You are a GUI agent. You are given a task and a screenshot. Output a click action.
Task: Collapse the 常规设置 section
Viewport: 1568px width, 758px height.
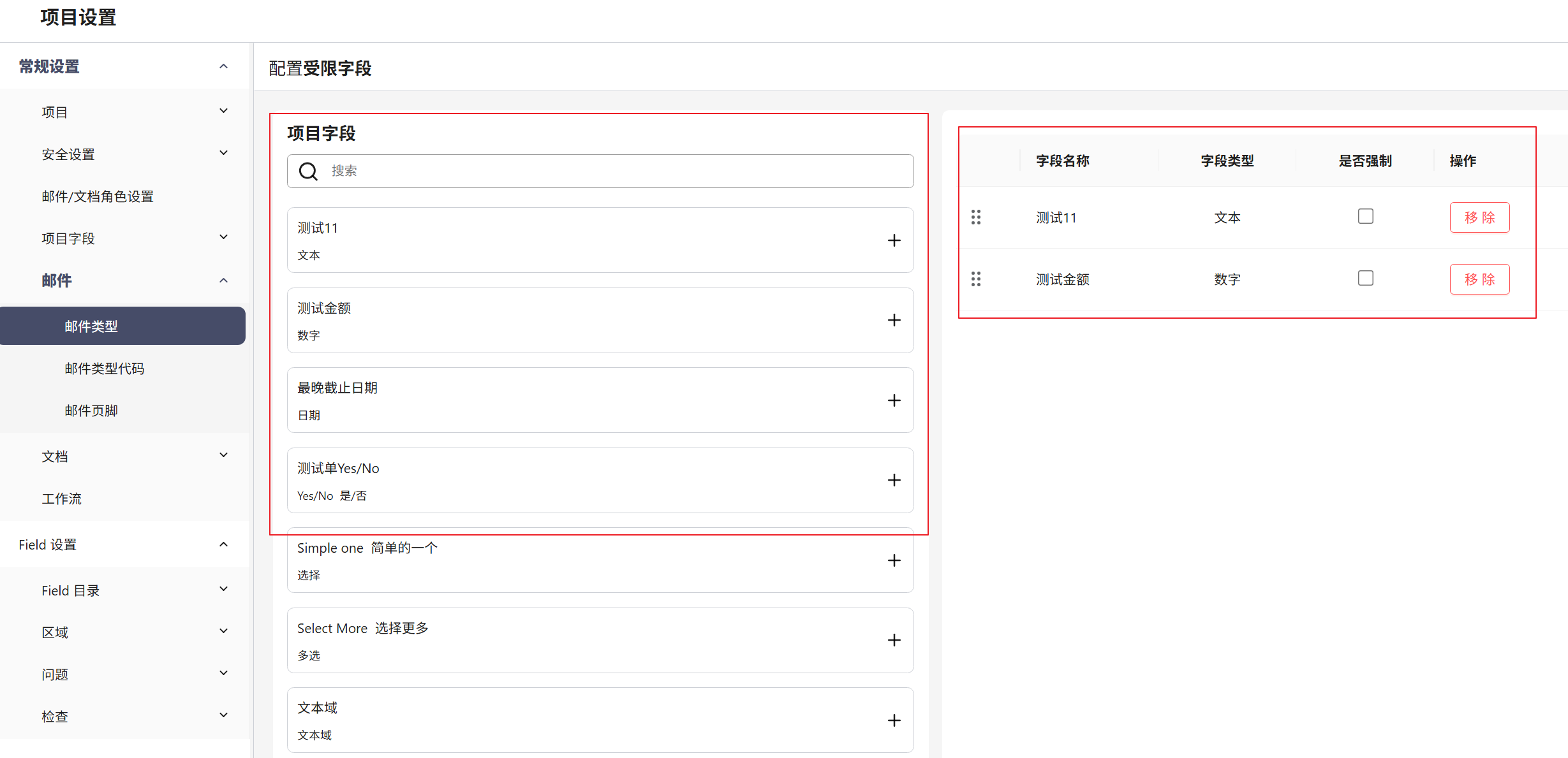click(x=223, y=66)
